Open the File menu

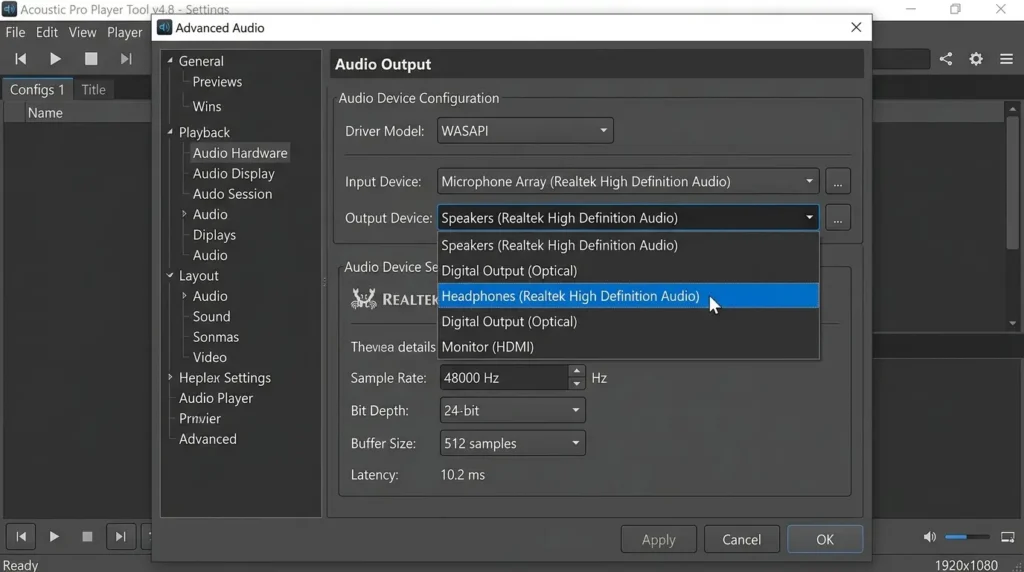tap(15, 32)
